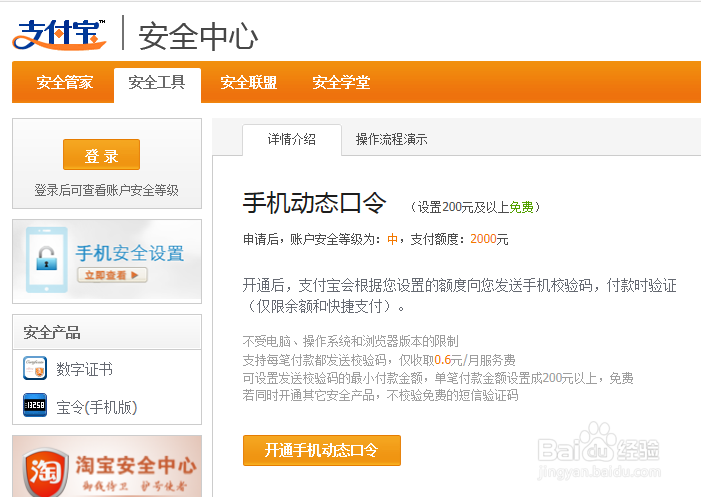The image size is (701, 497).
Task: Open 手机安全设置 banner title
Action: click(x=130, y=253)
